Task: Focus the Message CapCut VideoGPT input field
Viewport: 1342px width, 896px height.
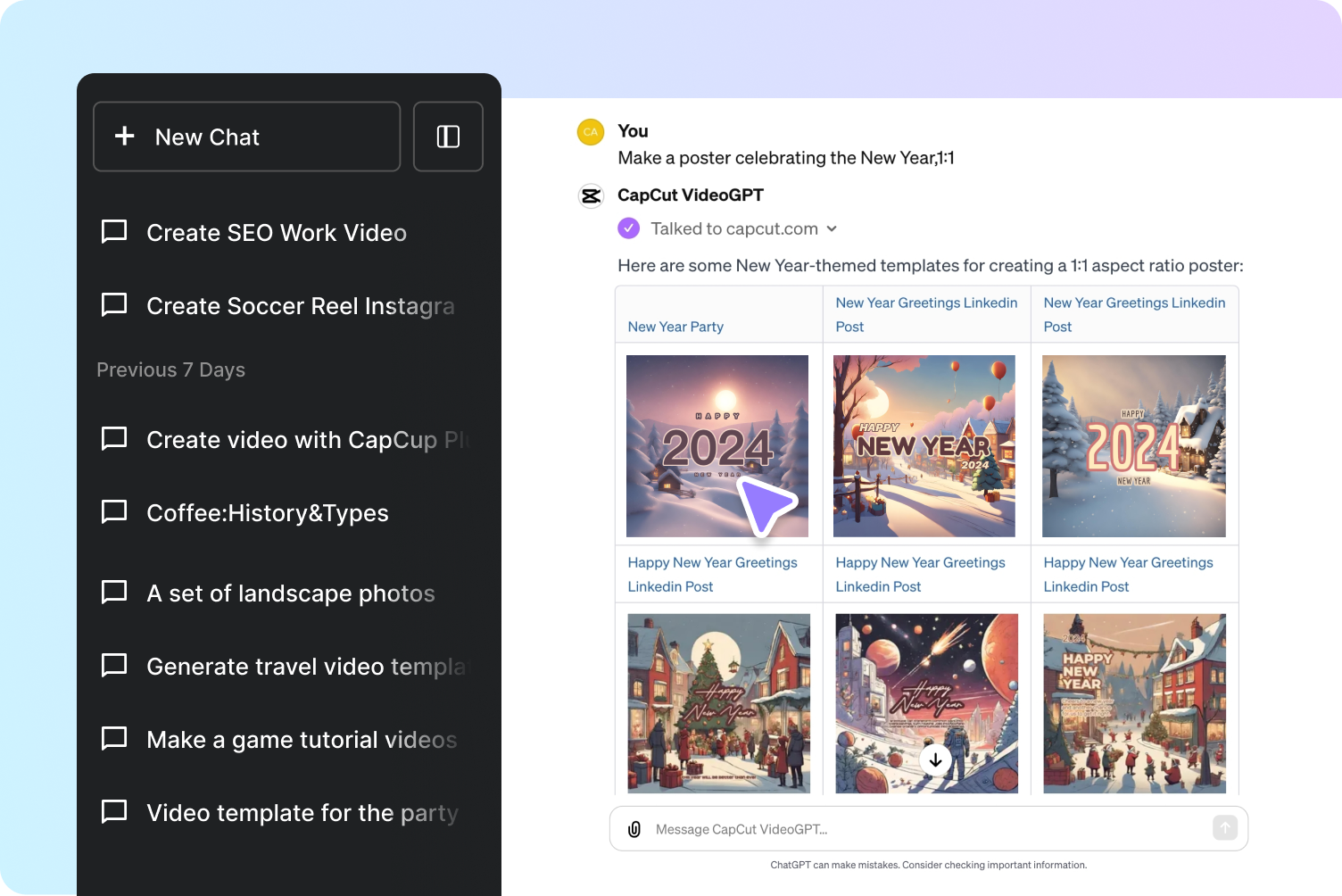Action: tap(928, 829)
